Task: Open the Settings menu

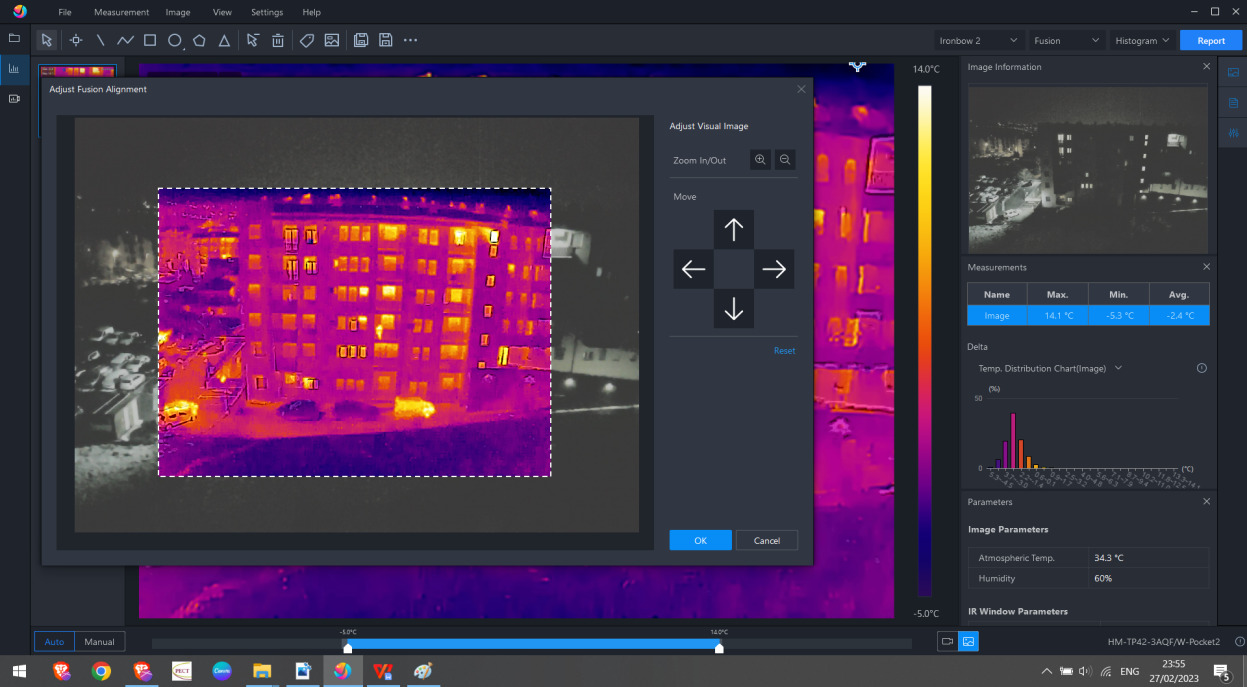Action: point(267,12)
